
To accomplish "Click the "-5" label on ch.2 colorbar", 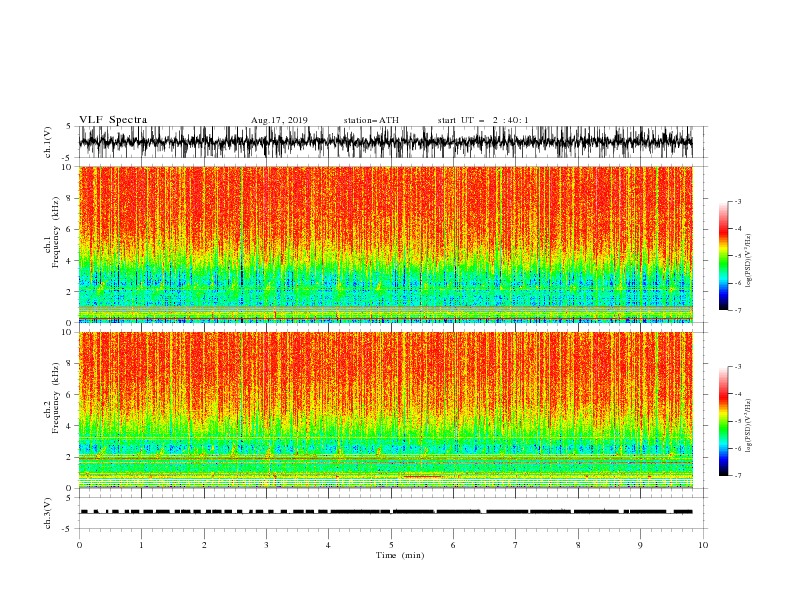I will [737, 421].
